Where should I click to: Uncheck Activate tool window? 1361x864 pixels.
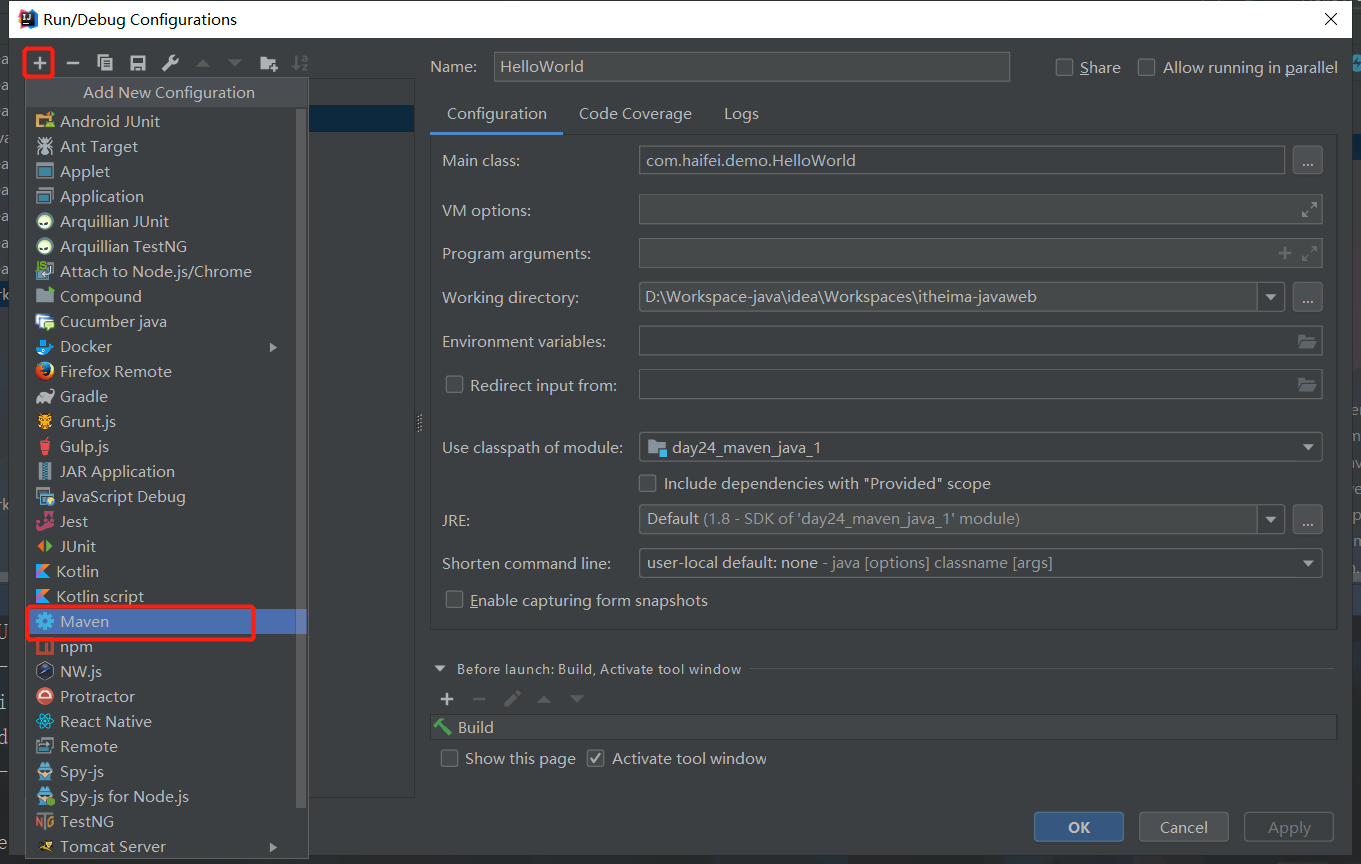pyautogui.click(x=596, y=758)
